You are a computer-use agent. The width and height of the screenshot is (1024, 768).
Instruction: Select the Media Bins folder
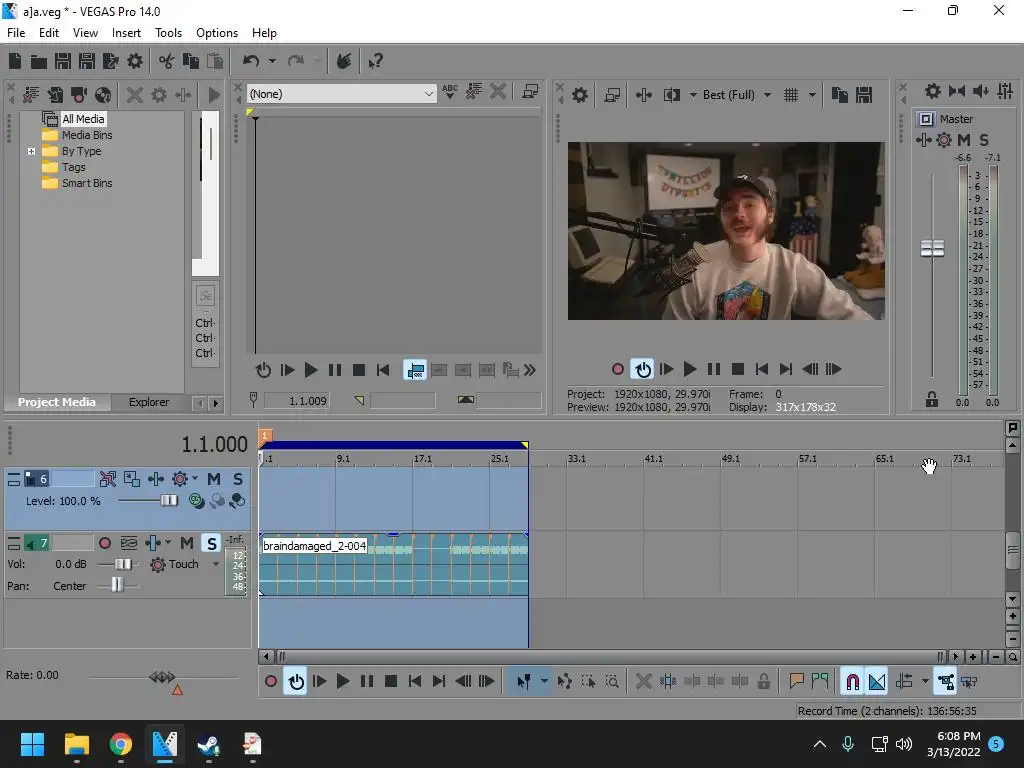86,135
